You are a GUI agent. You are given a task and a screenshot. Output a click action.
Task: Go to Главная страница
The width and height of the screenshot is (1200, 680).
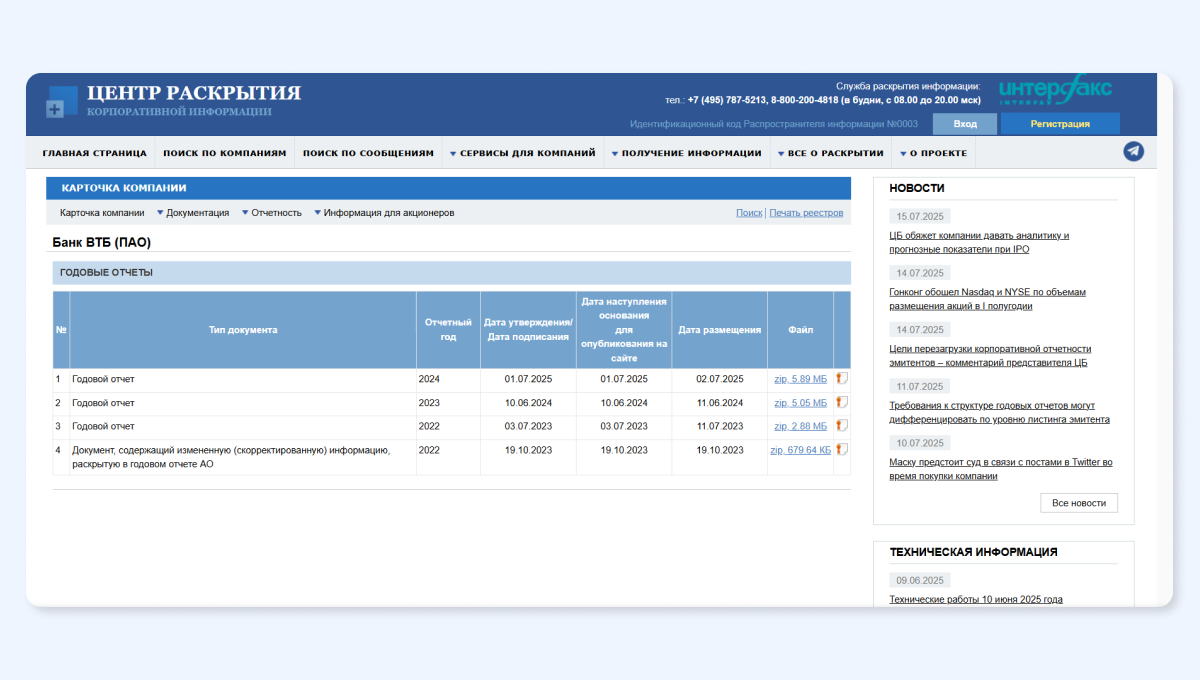(x=95, y=153)
